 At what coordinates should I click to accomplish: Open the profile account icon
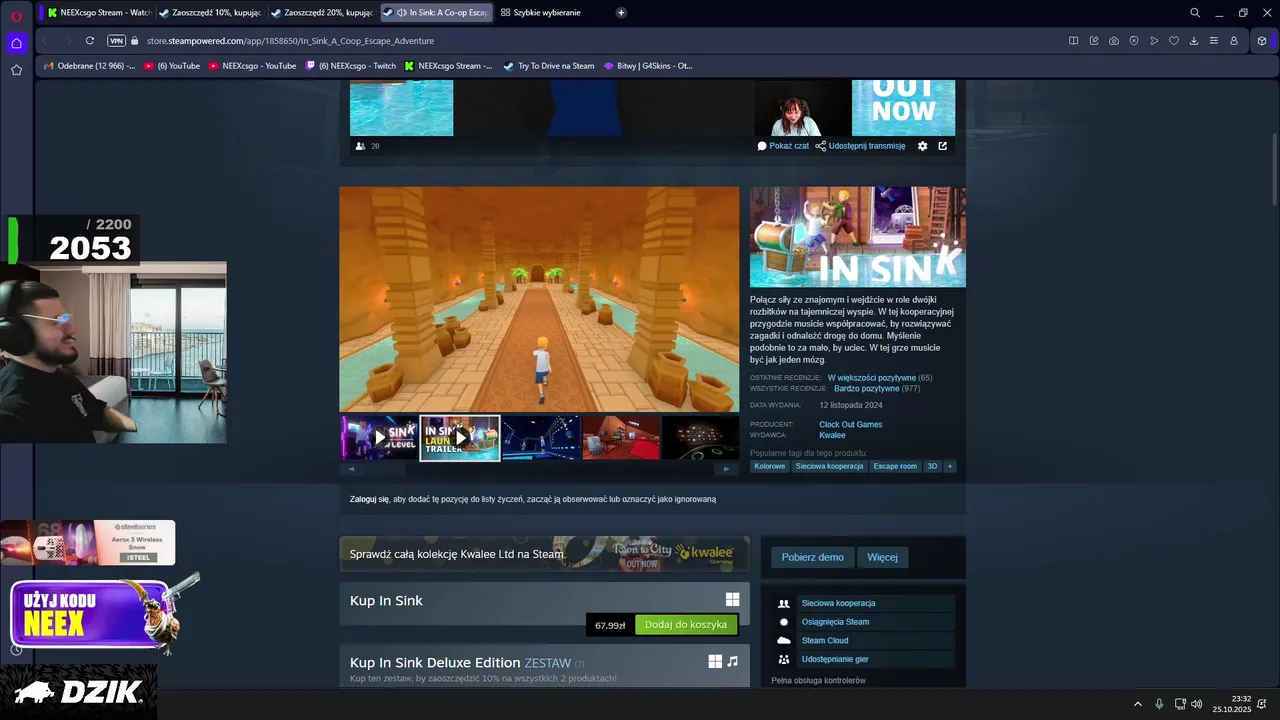1234,41
